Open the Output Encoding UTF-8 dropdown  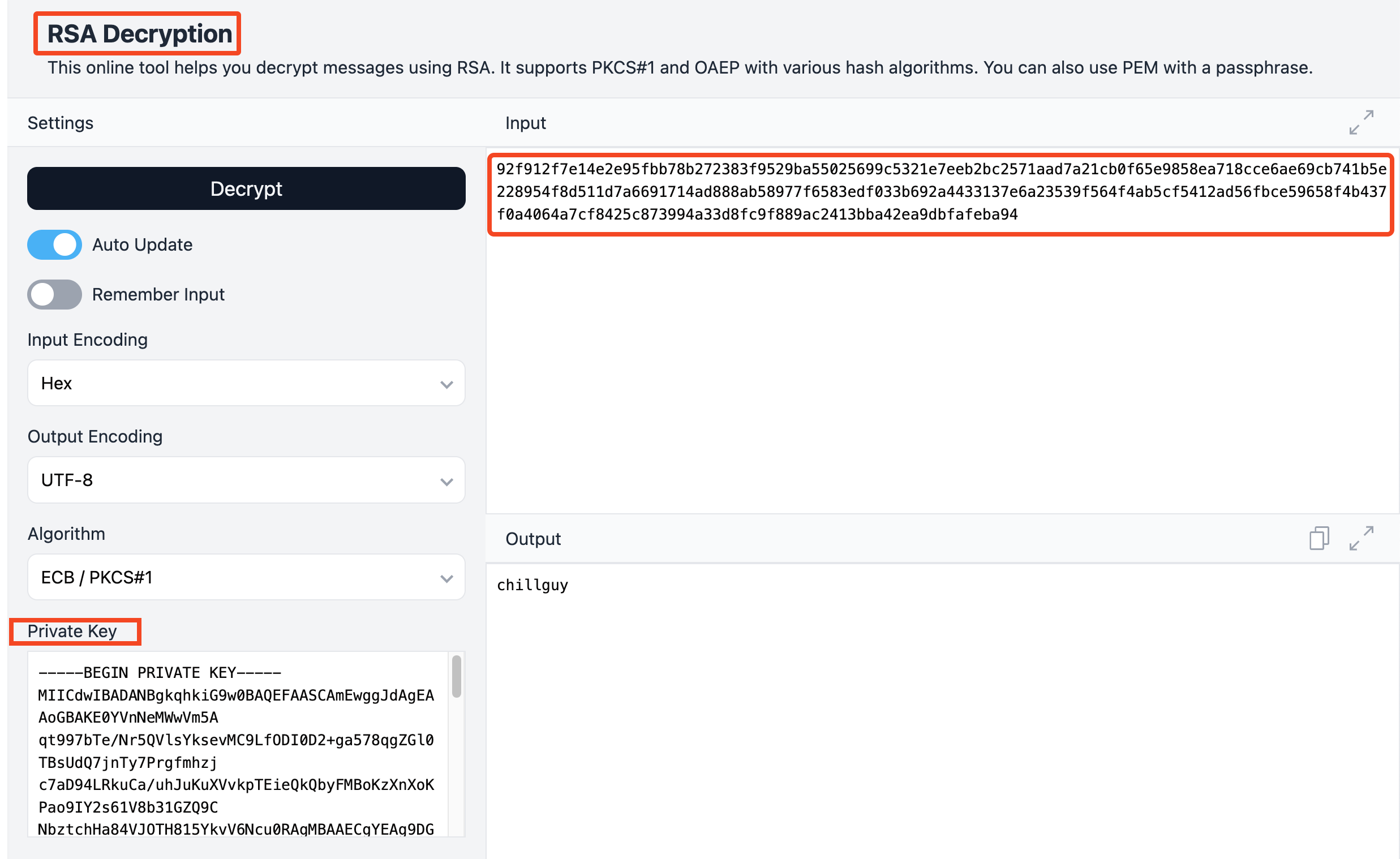(x=246, y=480)
